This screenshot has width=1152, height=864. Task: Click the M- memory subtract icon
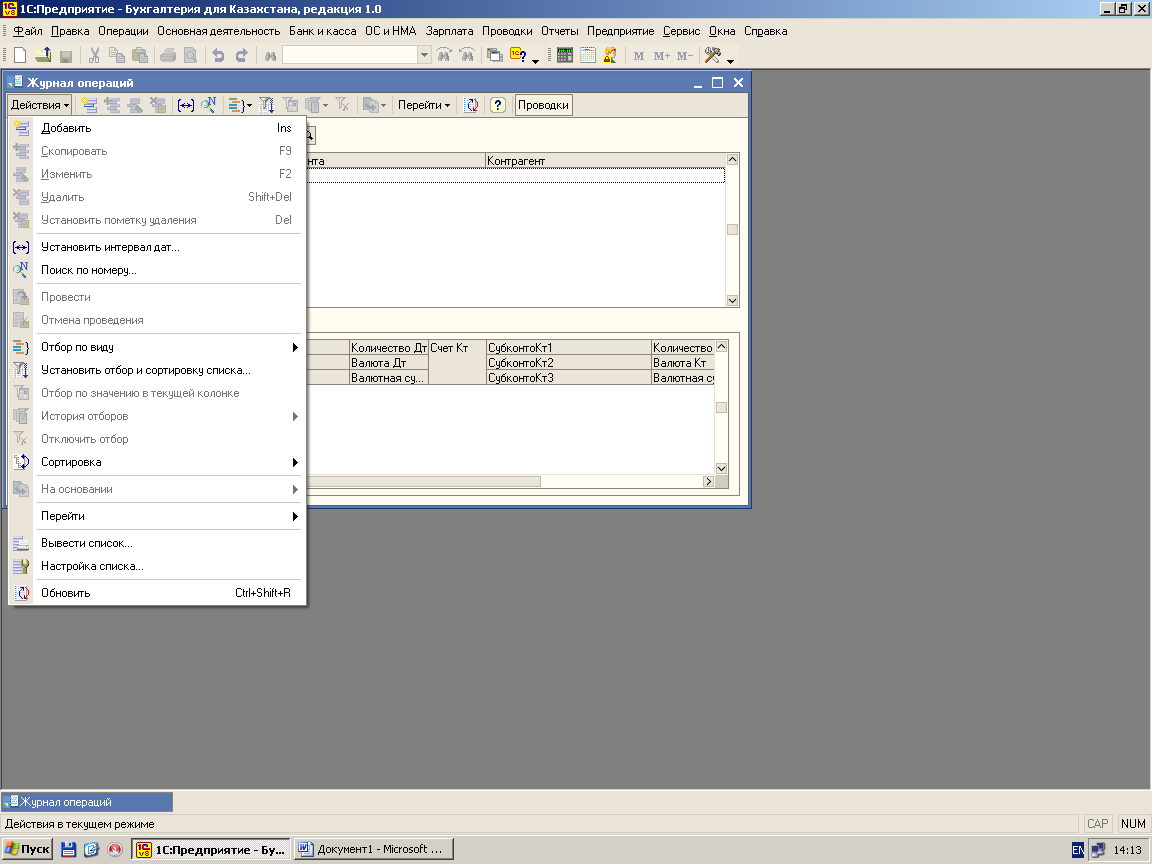click(685, 56)
